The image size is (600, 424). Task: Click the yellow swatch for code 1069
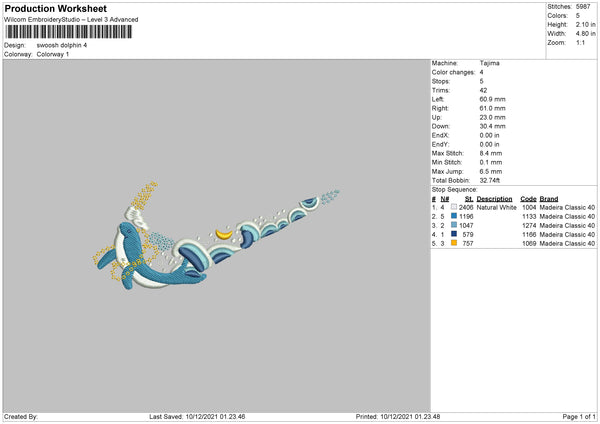point(454,243)
